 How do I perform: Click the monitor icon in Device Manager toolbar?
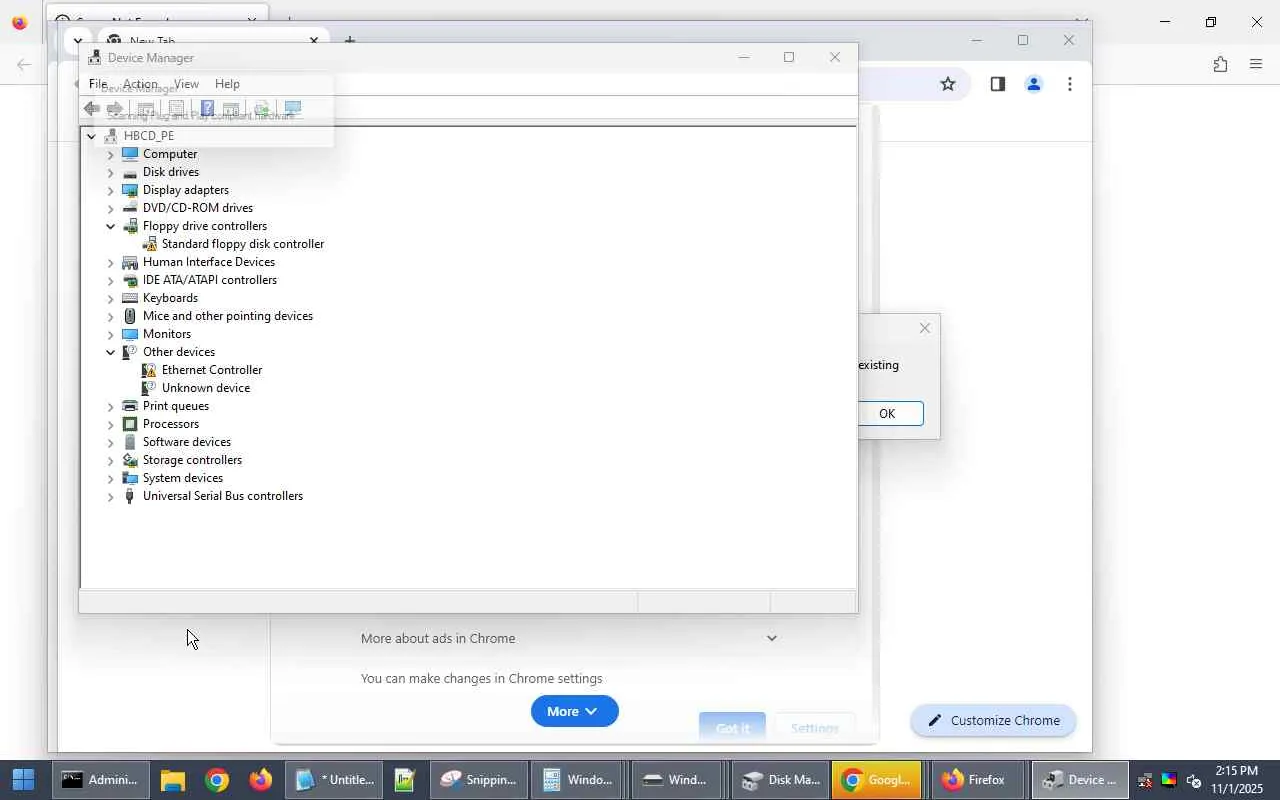293,108
